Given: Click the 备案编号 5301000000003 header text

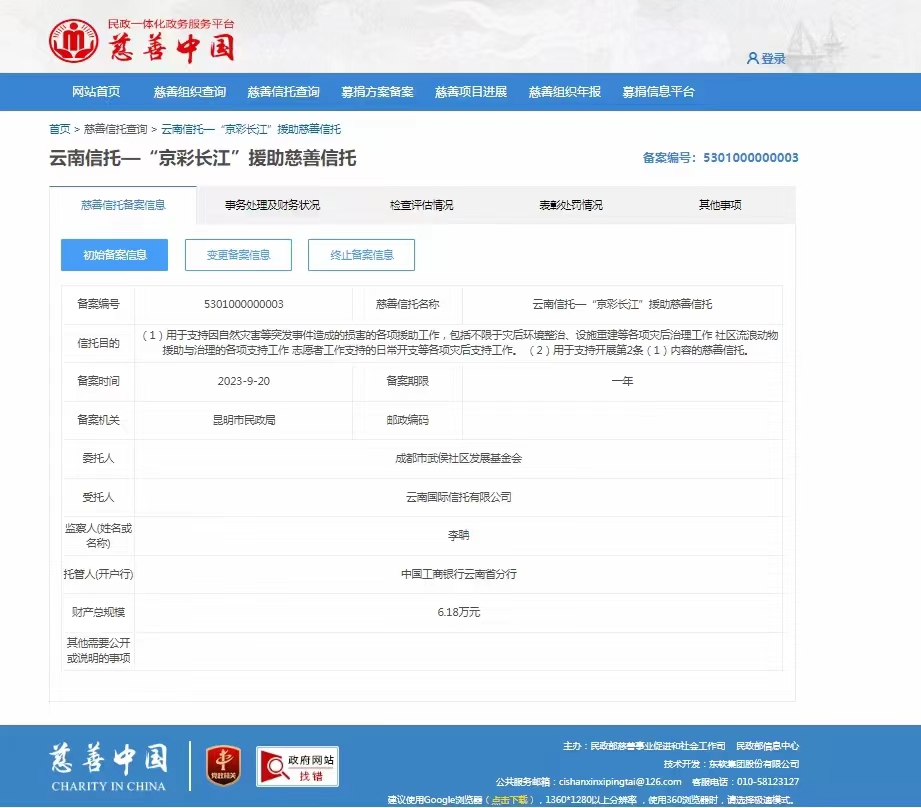Looking at the screenshot, I should pyautogui.click(x=720, y=157).
